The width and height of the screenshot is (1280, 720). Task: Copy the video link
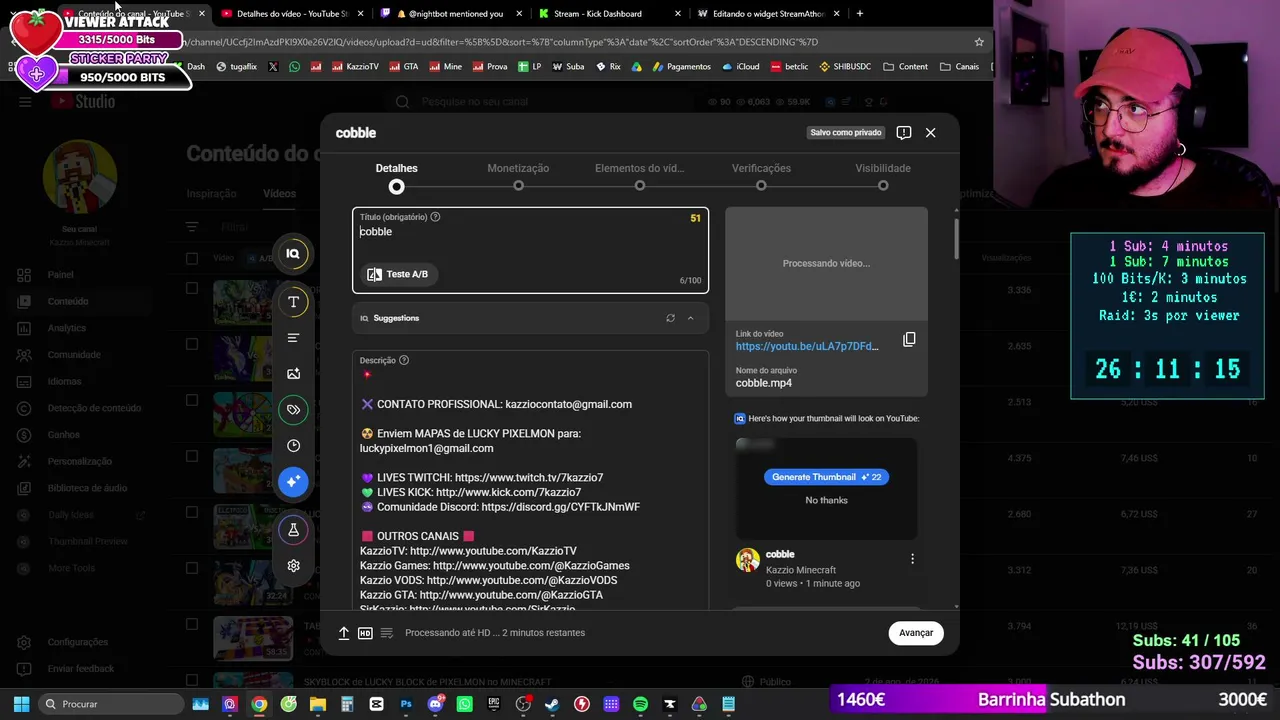tap(909, 340)
